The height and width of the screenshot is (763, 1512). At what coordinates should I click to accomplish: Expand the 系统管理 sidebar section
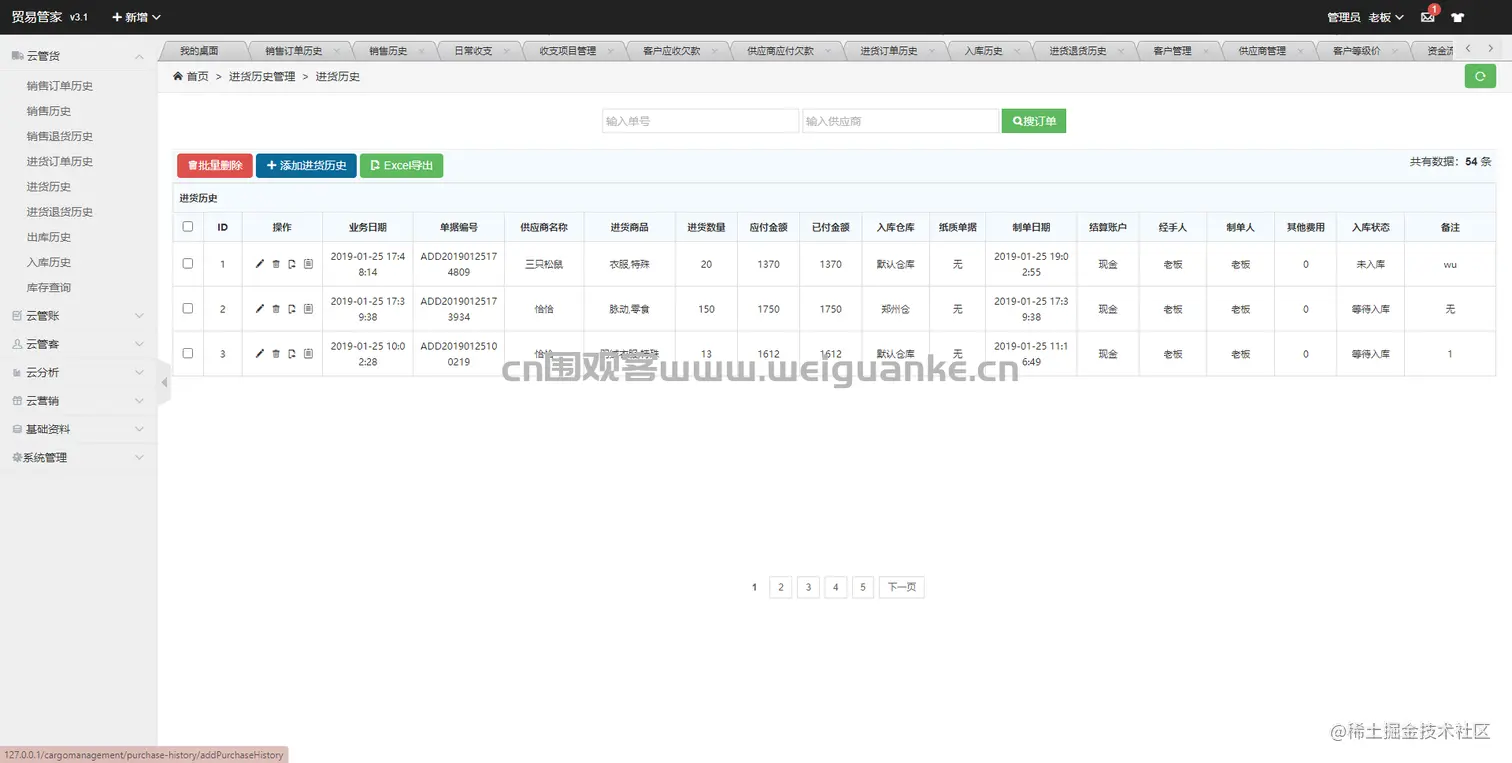(78, 457)
